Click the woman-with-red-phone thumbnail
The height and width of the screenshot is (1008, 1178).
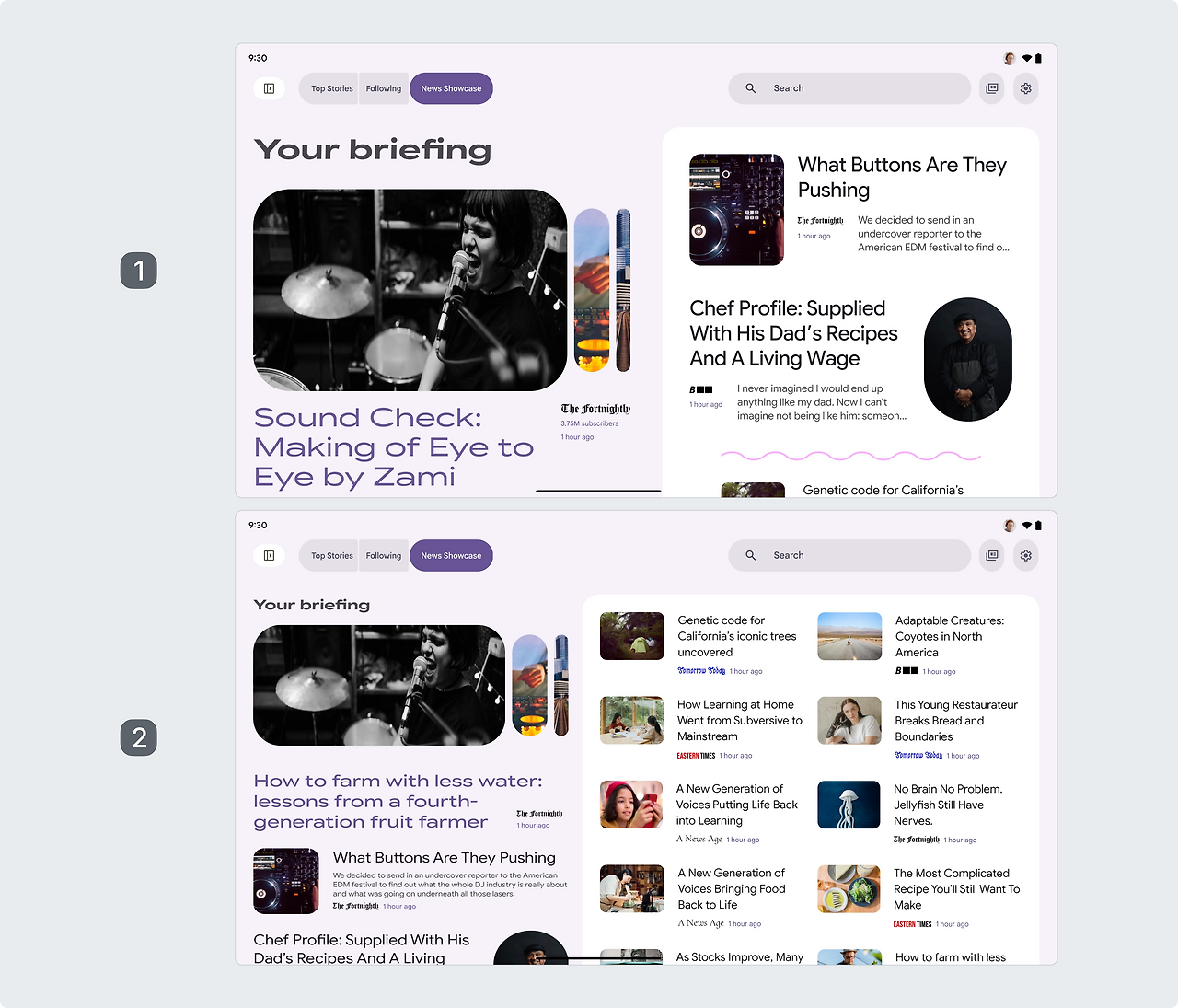632,805
